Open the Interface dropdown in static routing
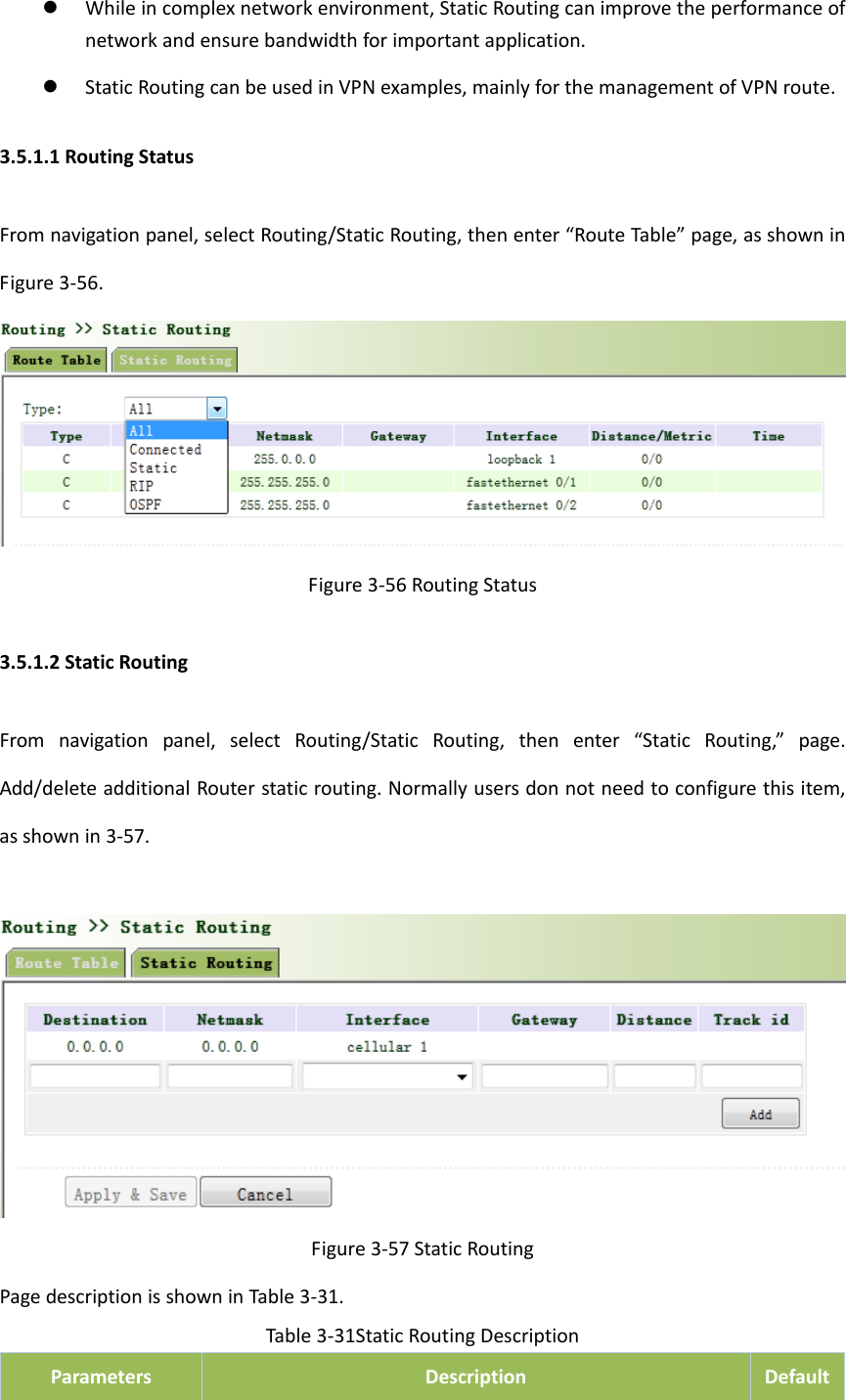Image resolution: width=846 pixels, height=1400 pixels. coord(387,1076)
